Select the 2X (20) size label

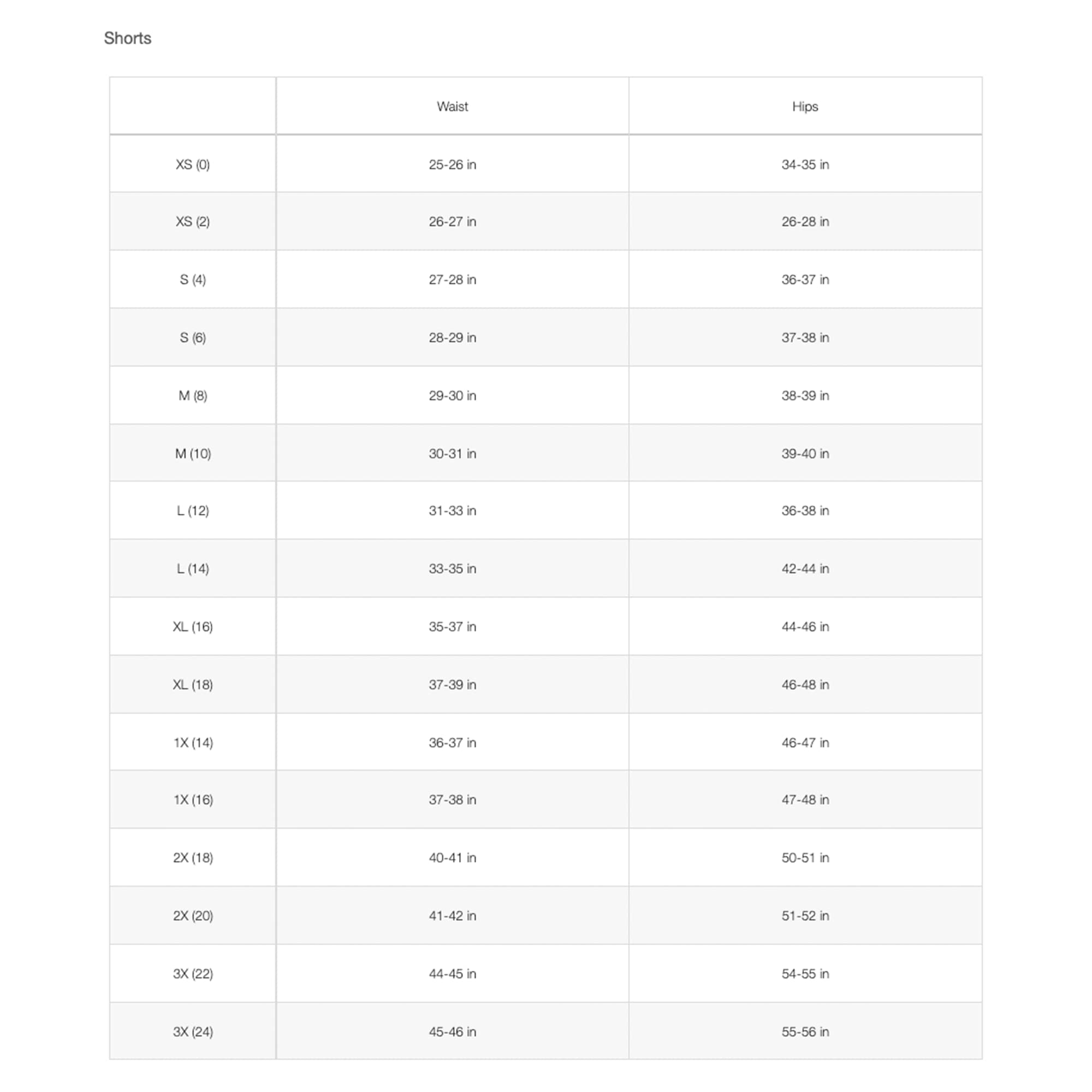(193, 916)
